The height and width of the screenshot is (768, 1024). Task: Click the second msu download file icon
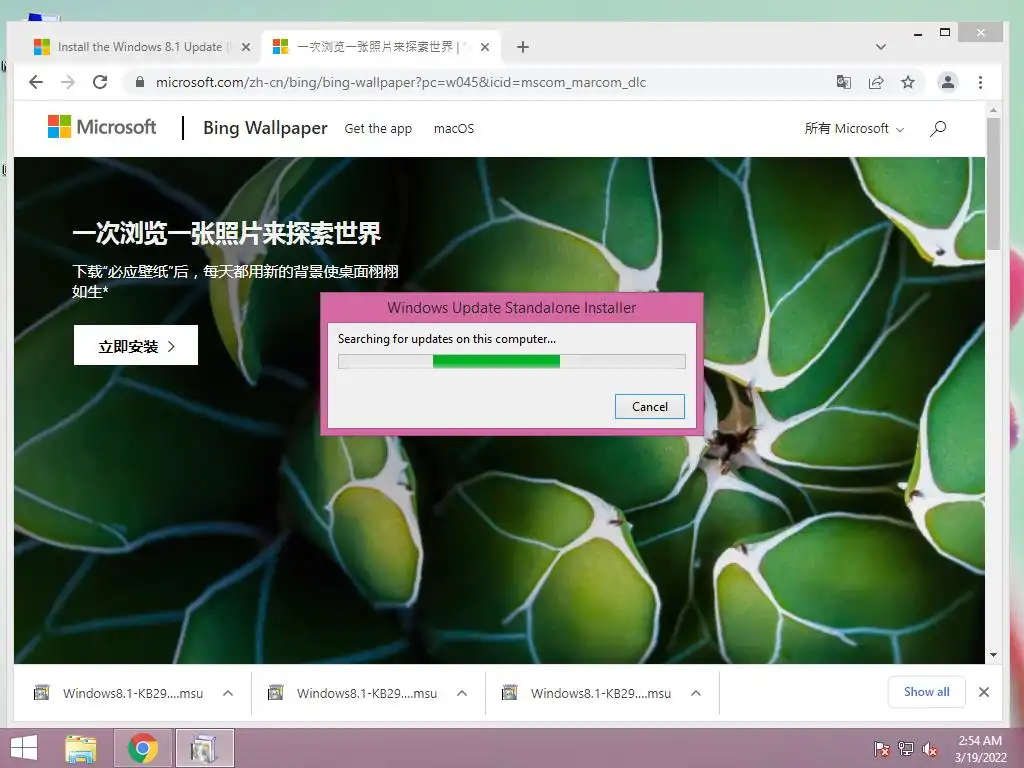(x=276, y=693)
